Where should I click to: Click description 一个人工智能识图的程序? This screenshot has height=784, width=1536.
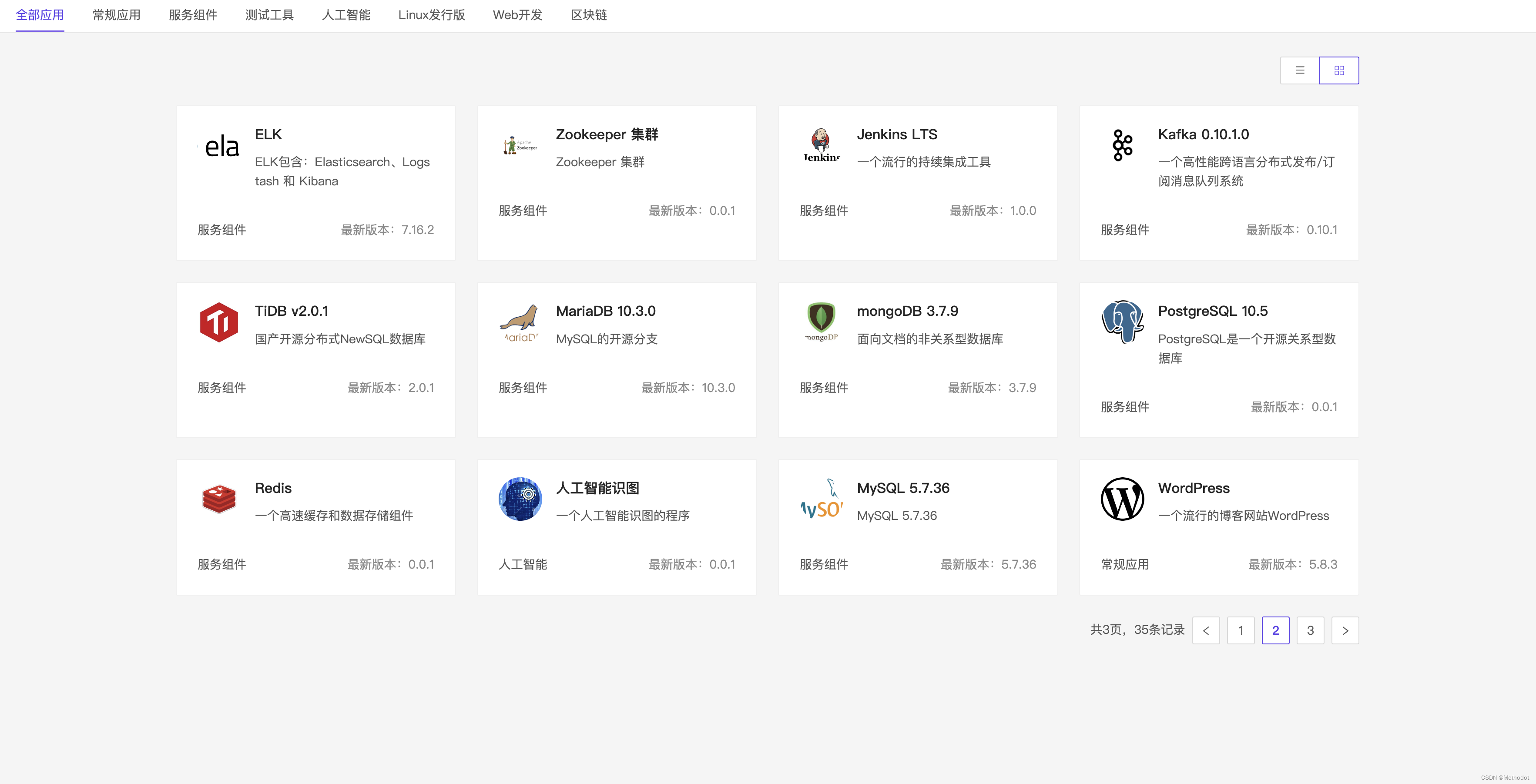(623, 515)
